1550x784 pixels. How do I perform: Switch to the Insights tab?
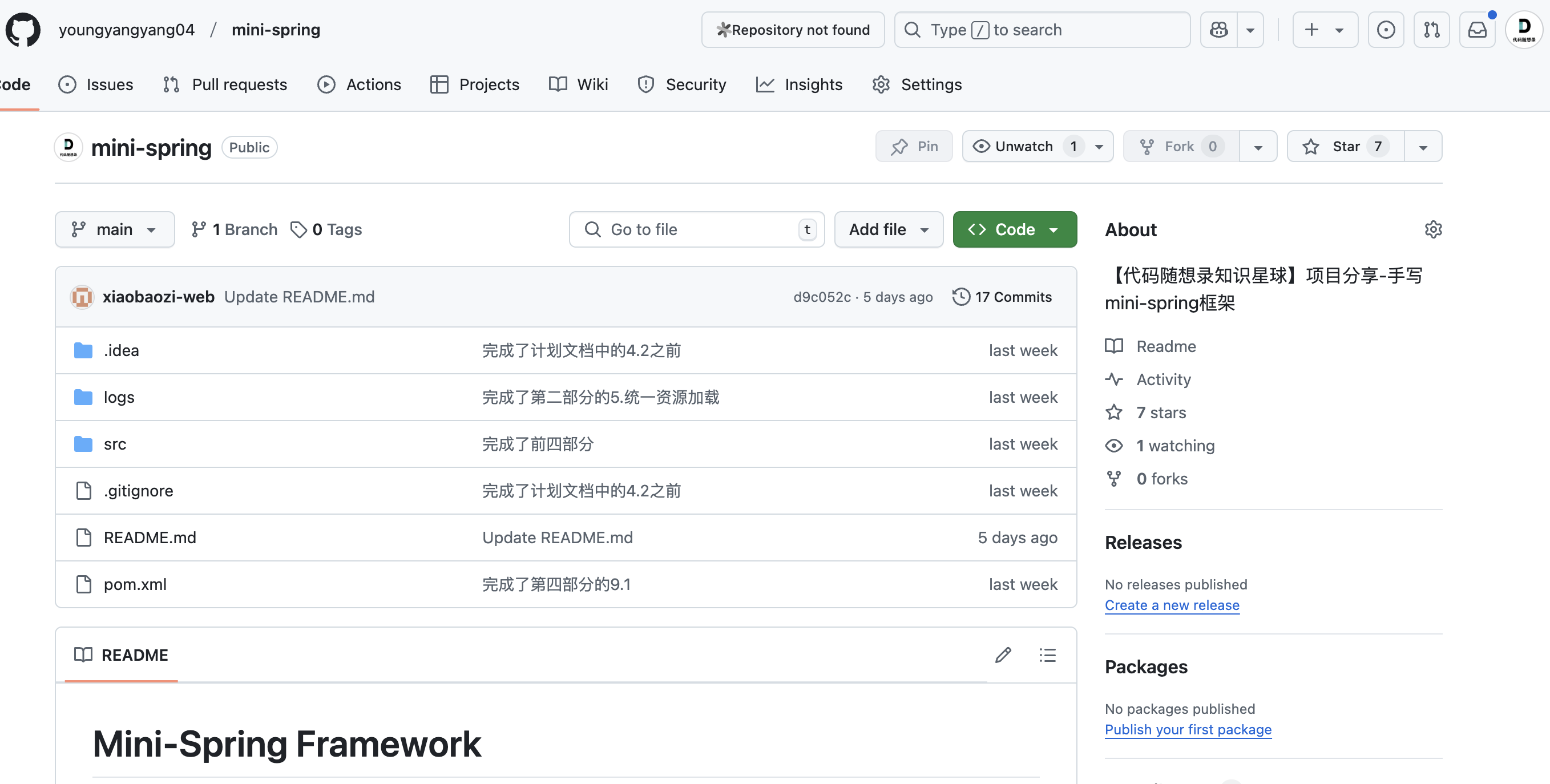(799, 84)
